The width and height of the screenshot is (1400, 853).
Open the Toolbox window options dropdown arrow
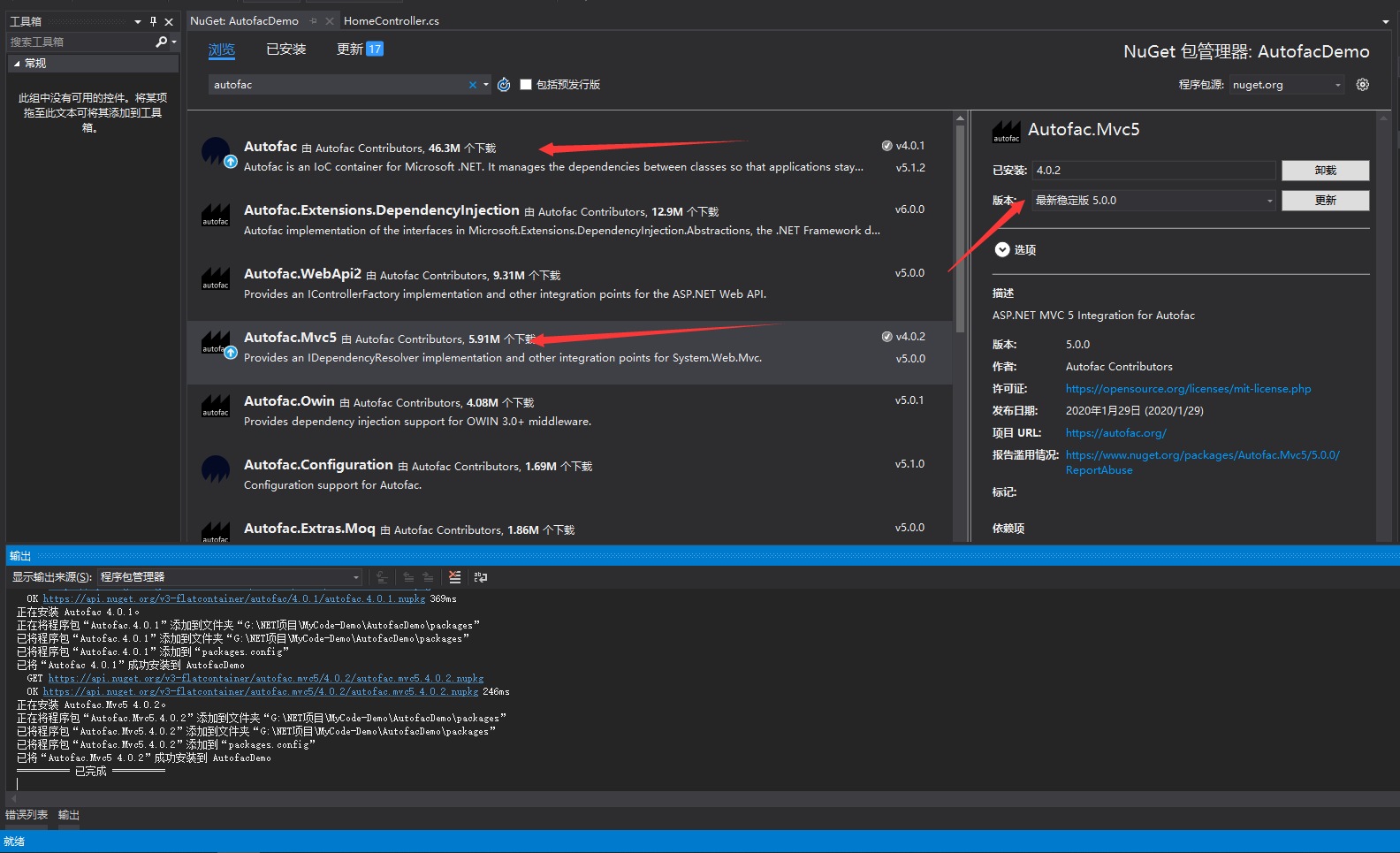[138, 21]
